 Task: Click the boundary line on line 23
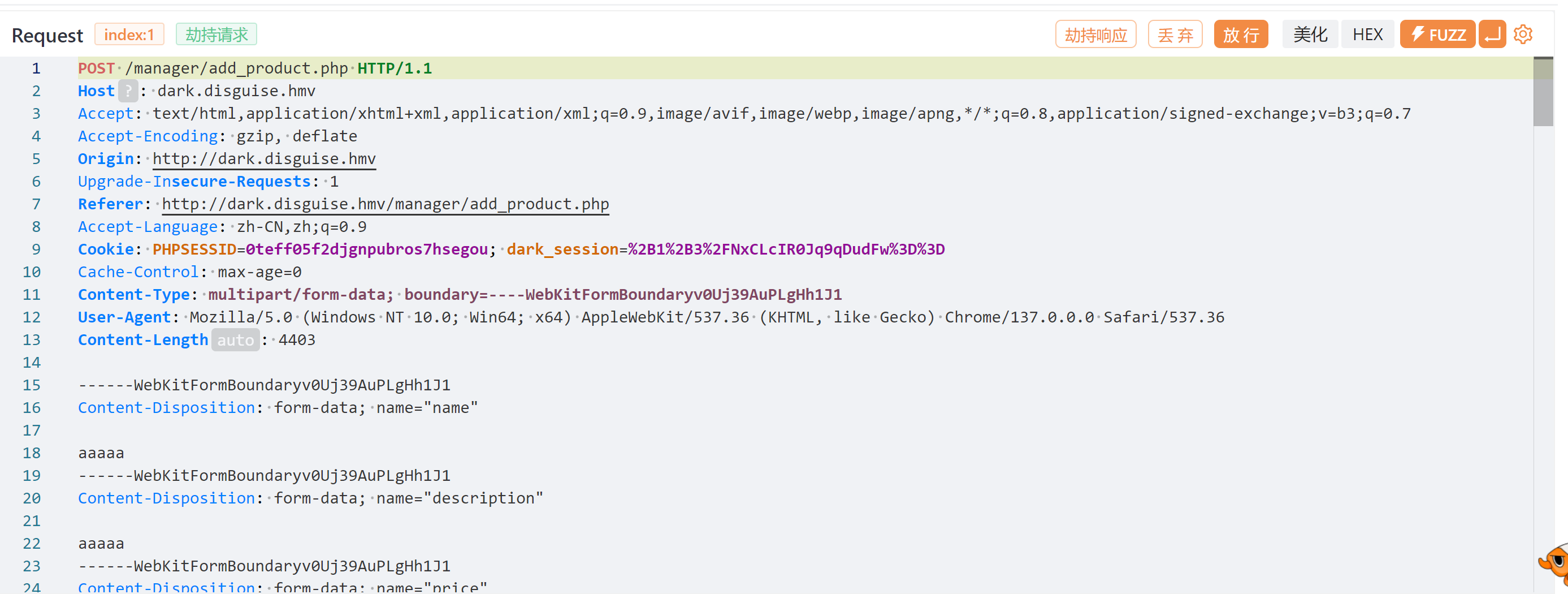point(264,566)
